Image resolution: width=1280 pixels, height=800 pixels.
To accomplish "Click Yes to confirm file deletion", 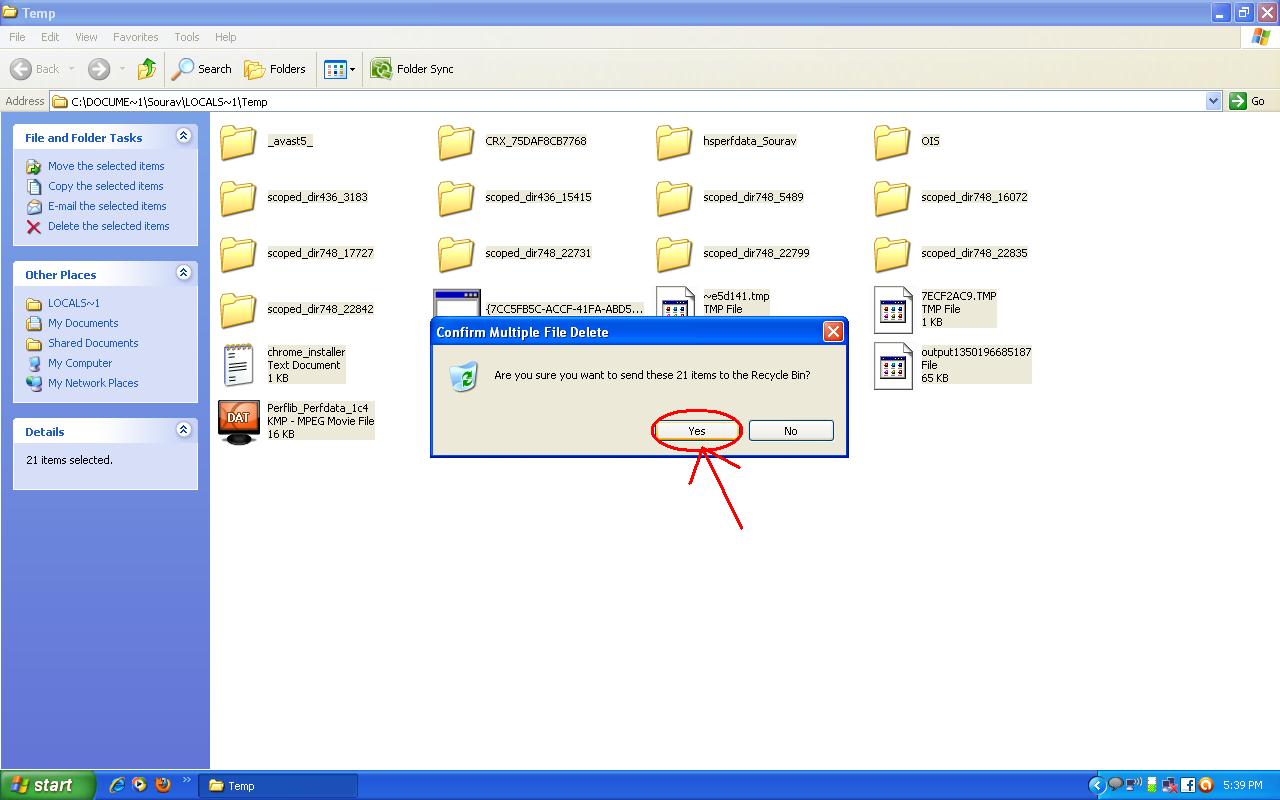I will coord(695,430).
